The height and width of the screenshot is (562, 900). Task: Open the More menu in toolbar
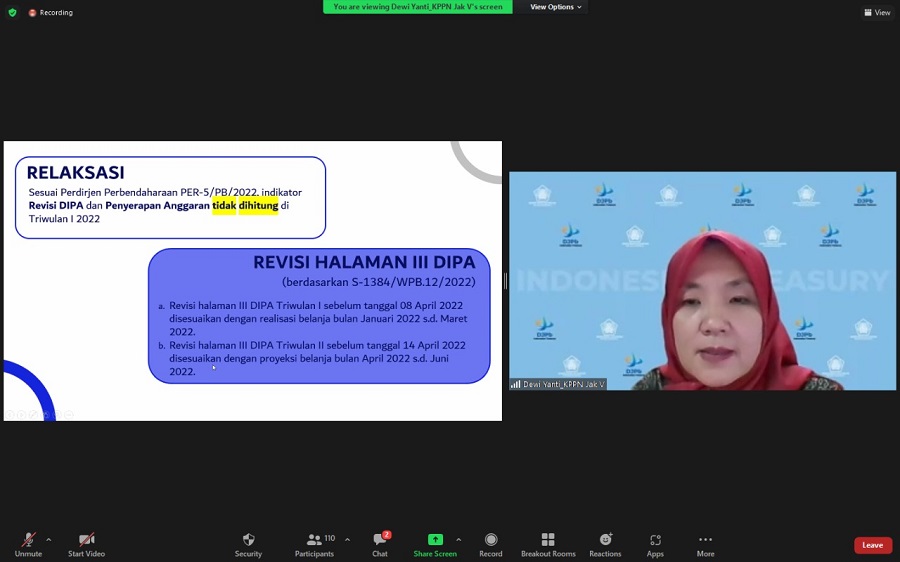[x=705, y=544]
